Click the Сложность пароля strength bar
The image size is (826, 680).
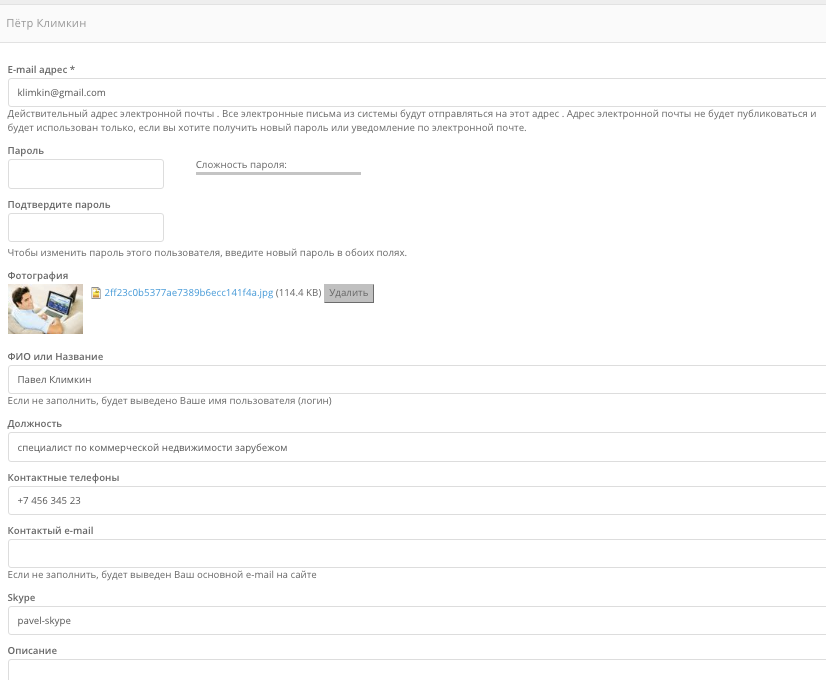coord(278,173)
